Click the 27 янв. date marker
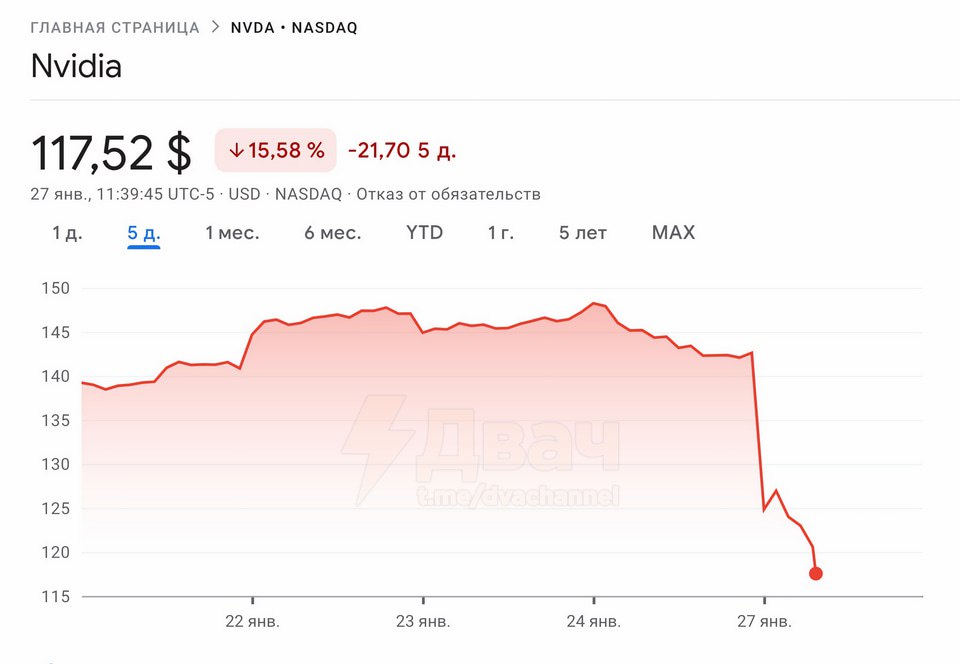The image size is (960, 664). 764,621
